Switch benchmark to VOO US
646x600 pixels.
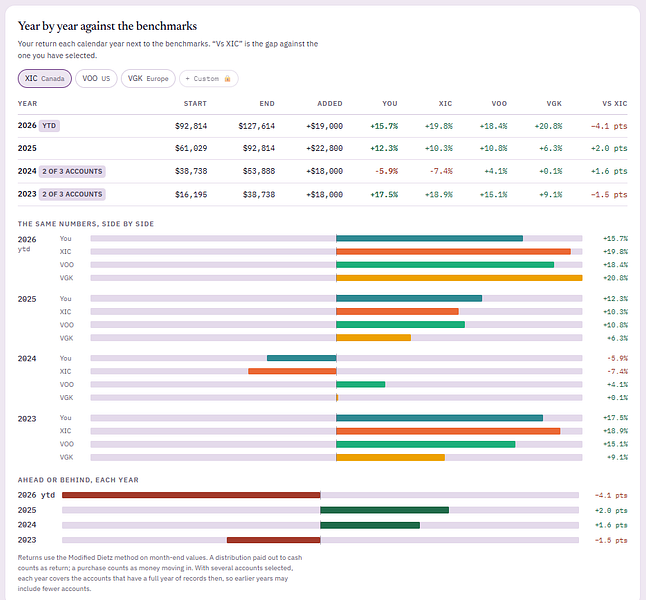(96, 78)
